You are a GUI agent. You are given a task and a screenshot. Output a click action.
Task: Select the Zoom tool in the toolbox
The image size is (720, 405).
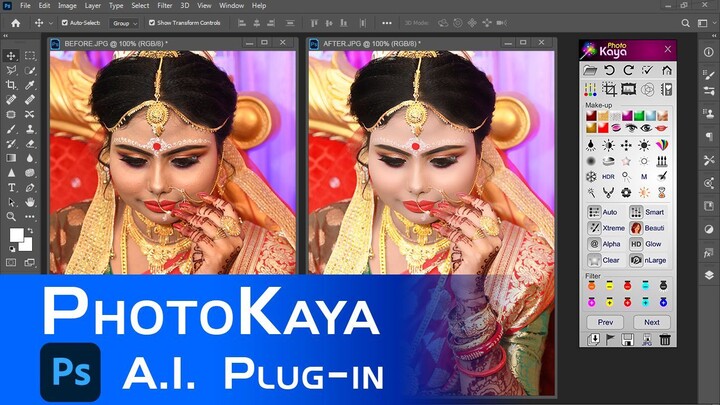coord(11,217)
